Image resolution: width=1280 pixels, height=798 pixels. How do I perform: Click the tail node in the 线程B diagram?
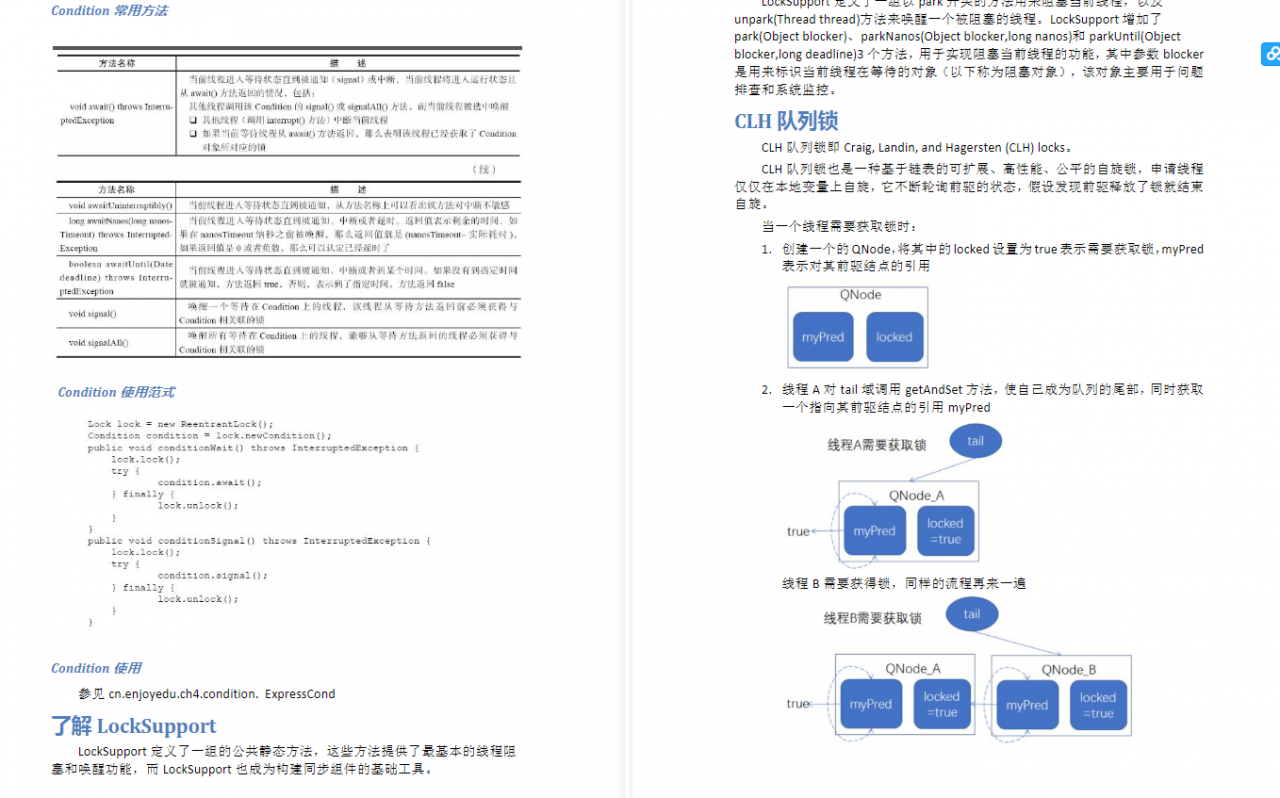(x=971, y=614)
